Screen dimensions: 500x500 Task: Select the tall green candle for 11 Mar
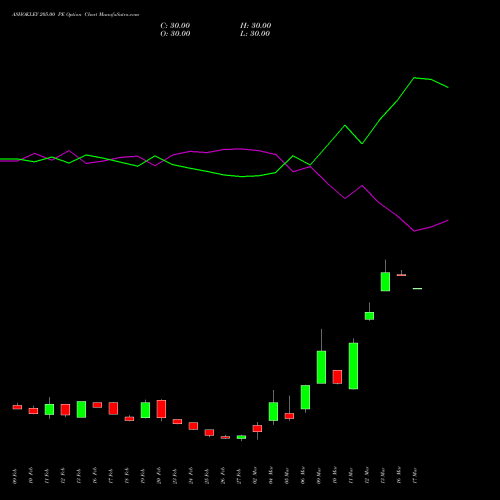[x=353, y=366]
